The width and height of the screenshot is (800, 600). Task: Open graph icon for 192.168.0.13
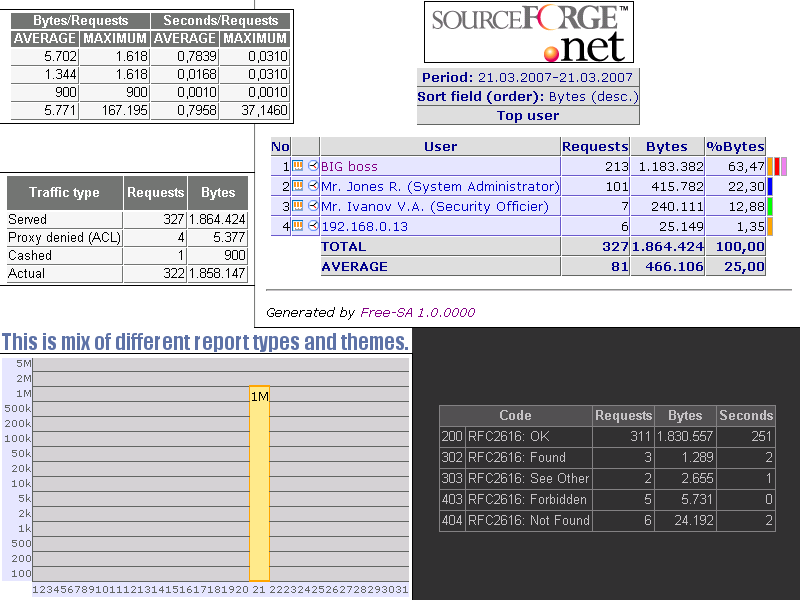click(x=297, y=226)
